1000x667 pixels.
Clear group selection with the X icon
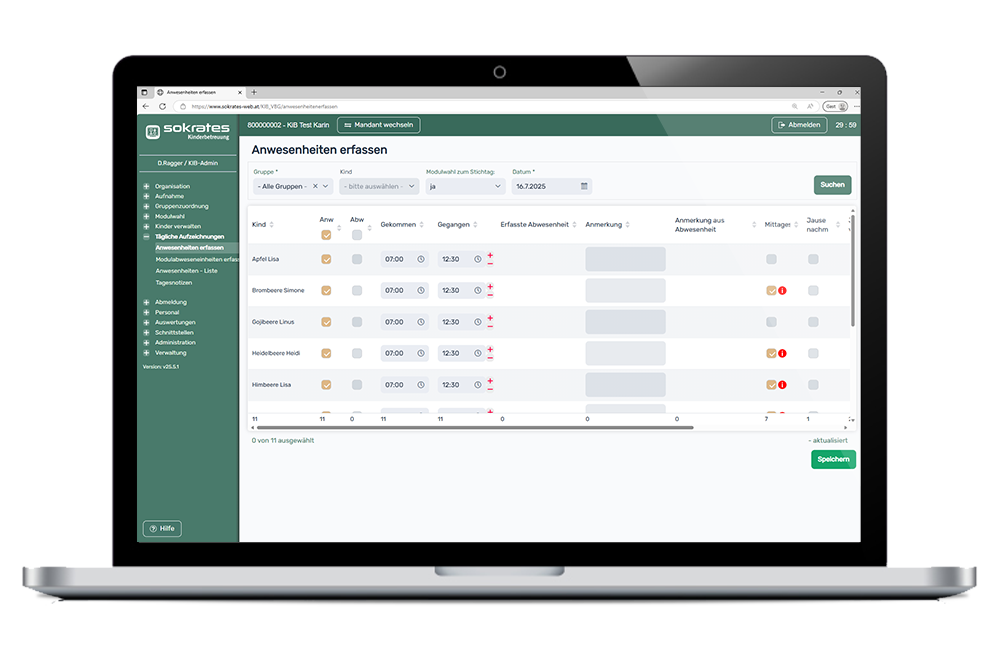315,186
